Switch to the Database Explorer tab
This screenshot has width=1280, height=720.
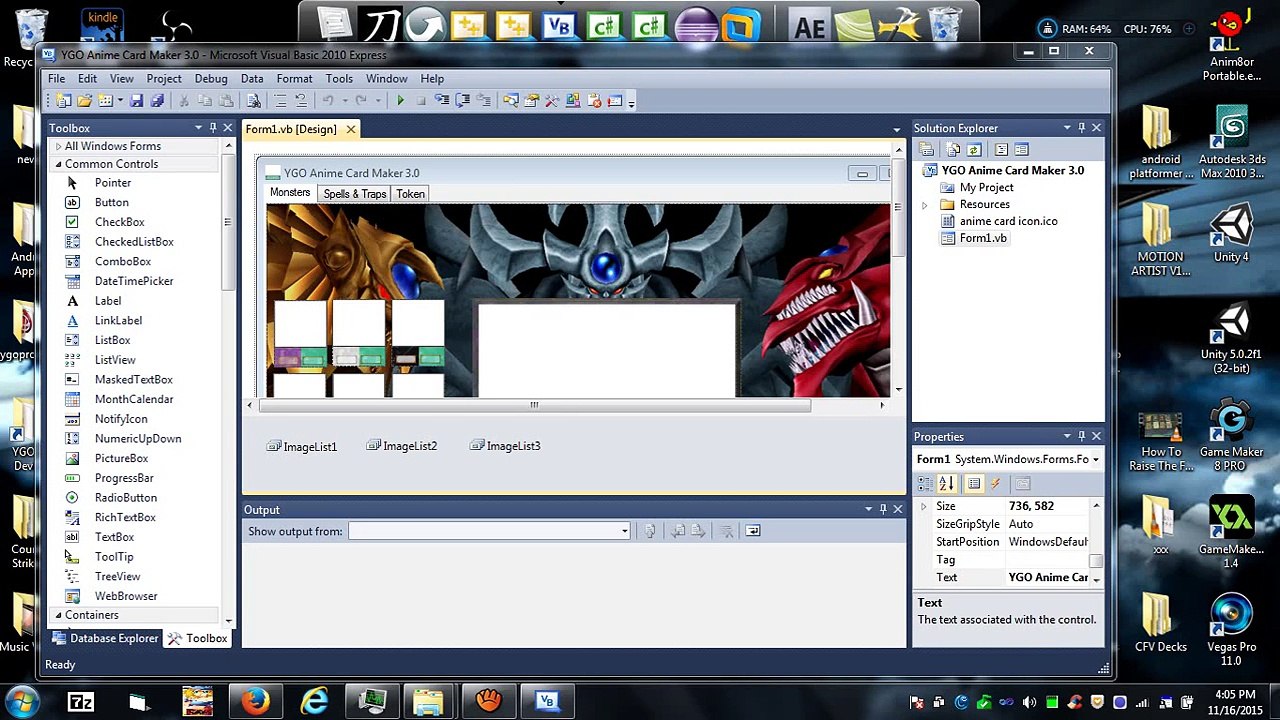105,638
